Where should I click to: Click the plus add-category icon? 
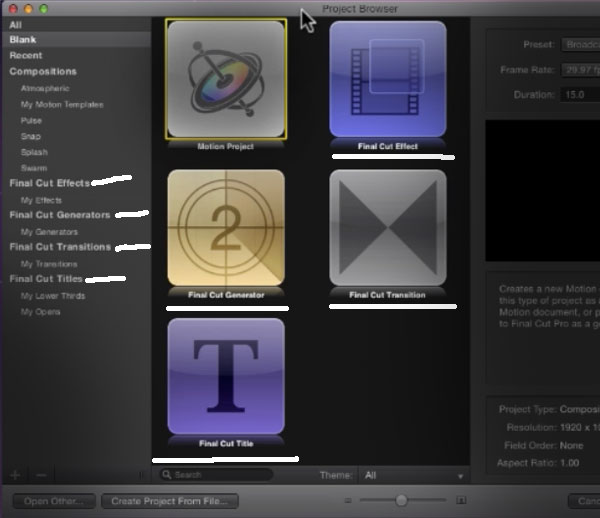click(x=15, y=475)
